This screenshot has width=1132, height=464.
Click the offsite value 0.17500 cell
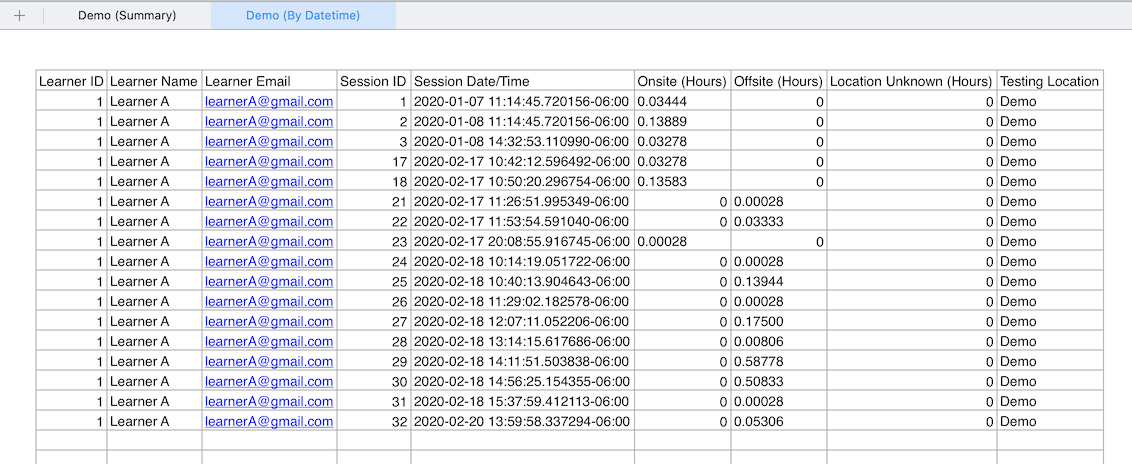coord(778,321)
